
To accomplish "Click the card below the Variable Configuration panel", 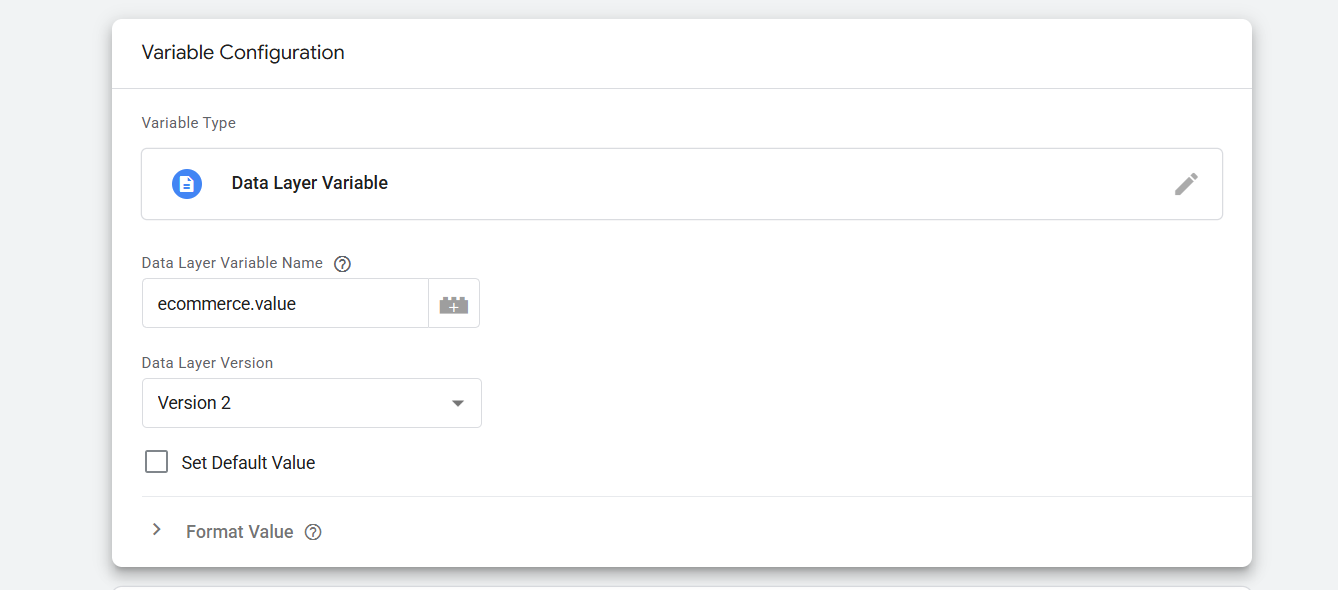I will (x=681, y=587).
